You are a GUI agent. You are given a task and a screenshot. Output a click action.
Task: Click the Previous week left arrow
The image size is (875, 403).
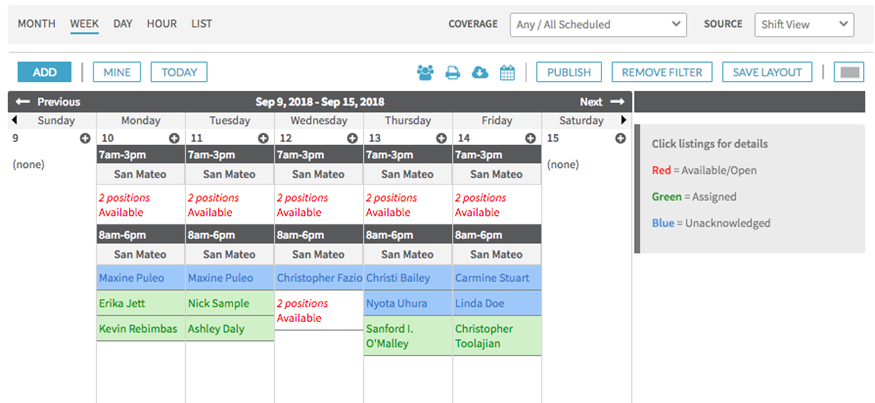point(22,102)
